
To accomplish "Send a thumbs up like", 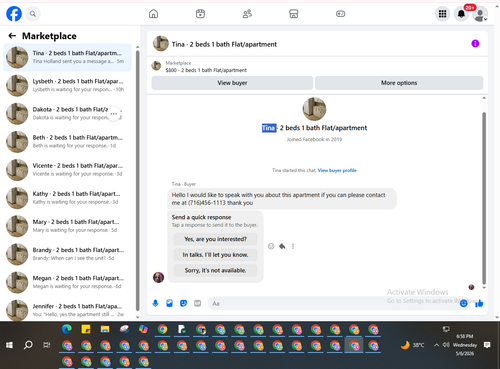I will tap(479, 303).
